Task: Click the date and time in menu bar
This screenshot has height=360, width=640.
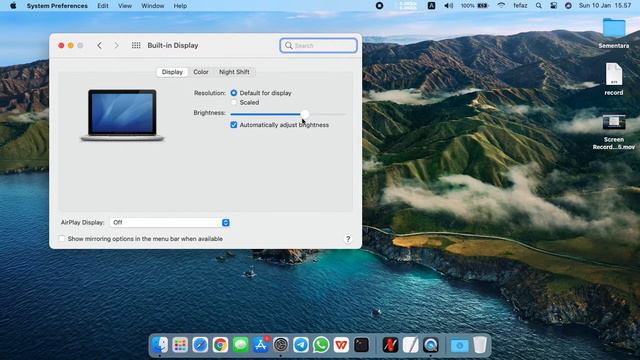Action: click(605, 6)
